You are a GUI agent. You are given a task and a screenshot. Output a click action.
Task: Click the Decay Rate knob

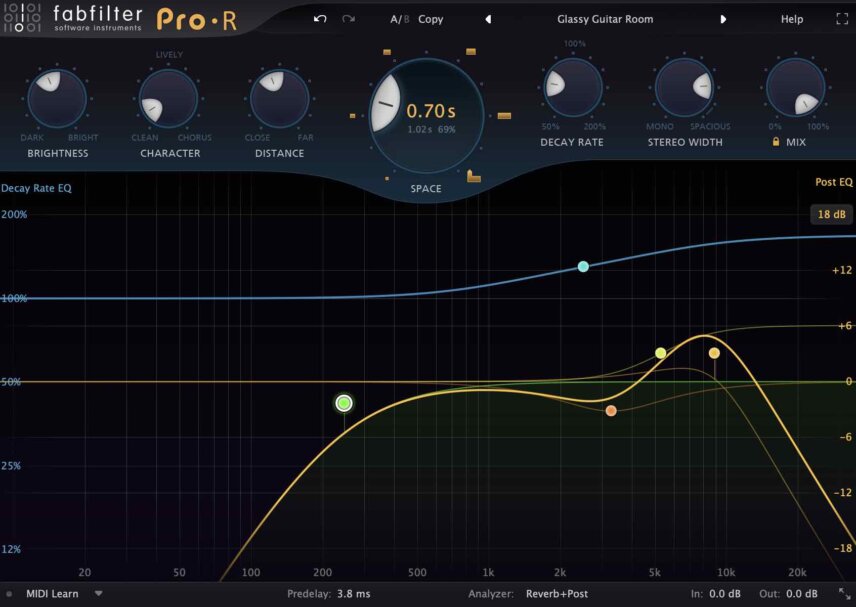pyautogui.click(x=573, y=87)
